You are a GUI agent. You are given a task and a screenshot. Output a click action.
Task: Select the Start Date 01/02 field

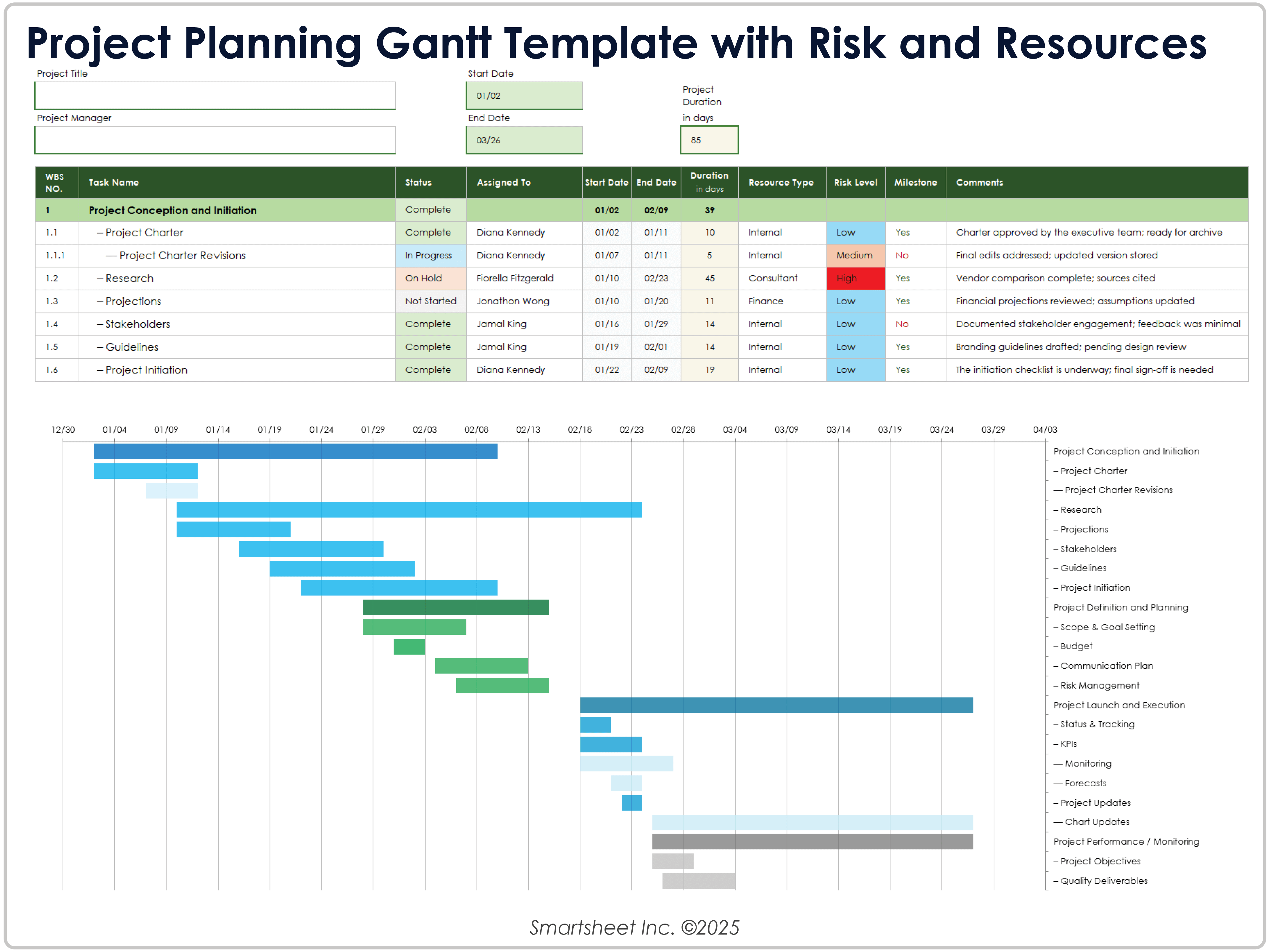tap(524, 95)
